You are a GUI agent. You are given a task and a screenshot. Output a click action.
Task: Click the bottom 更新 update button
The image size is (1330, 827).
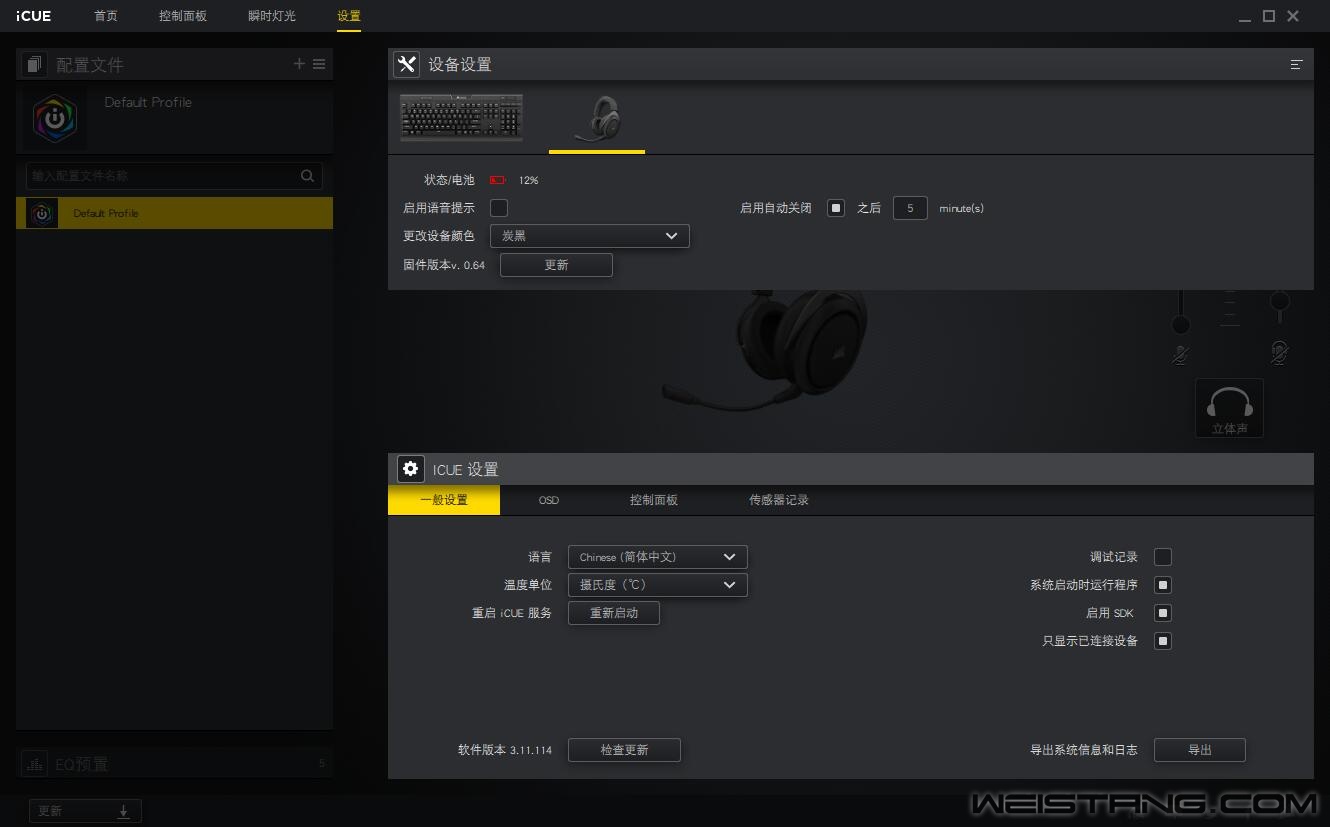tap(85, 811)
